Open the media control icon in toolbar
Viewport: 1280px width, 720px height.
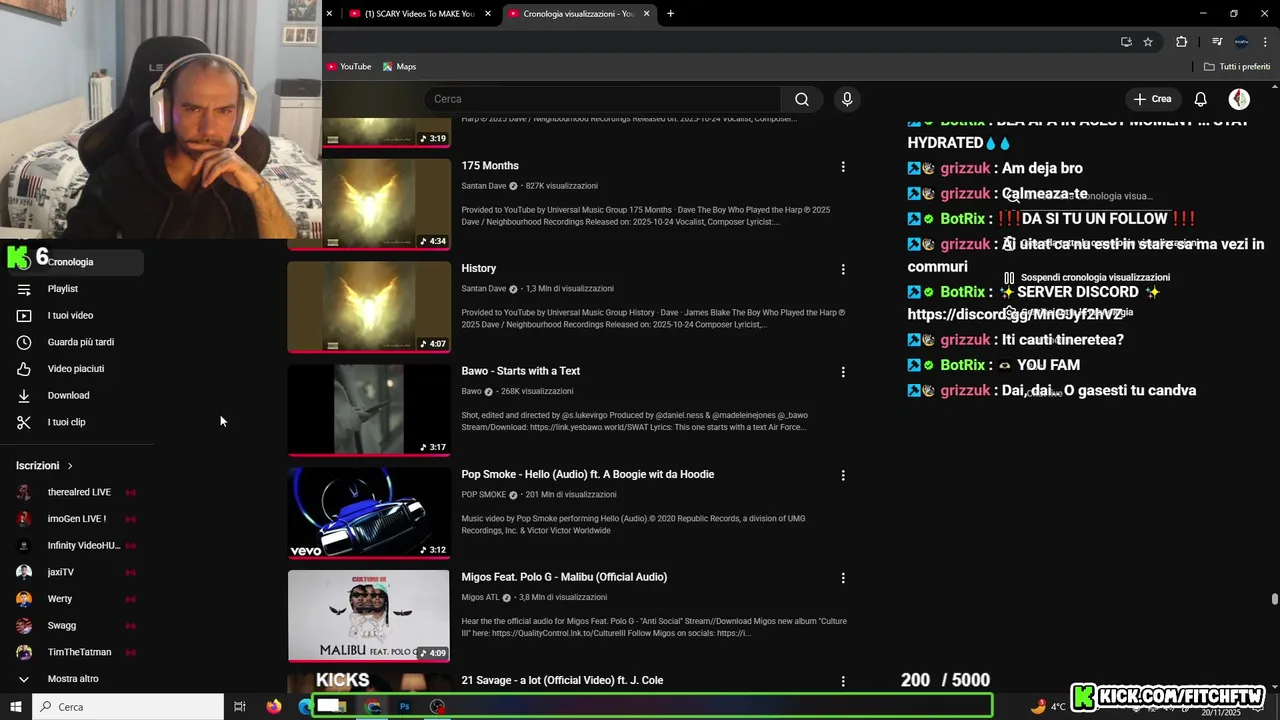click(x=1217, y=42)
